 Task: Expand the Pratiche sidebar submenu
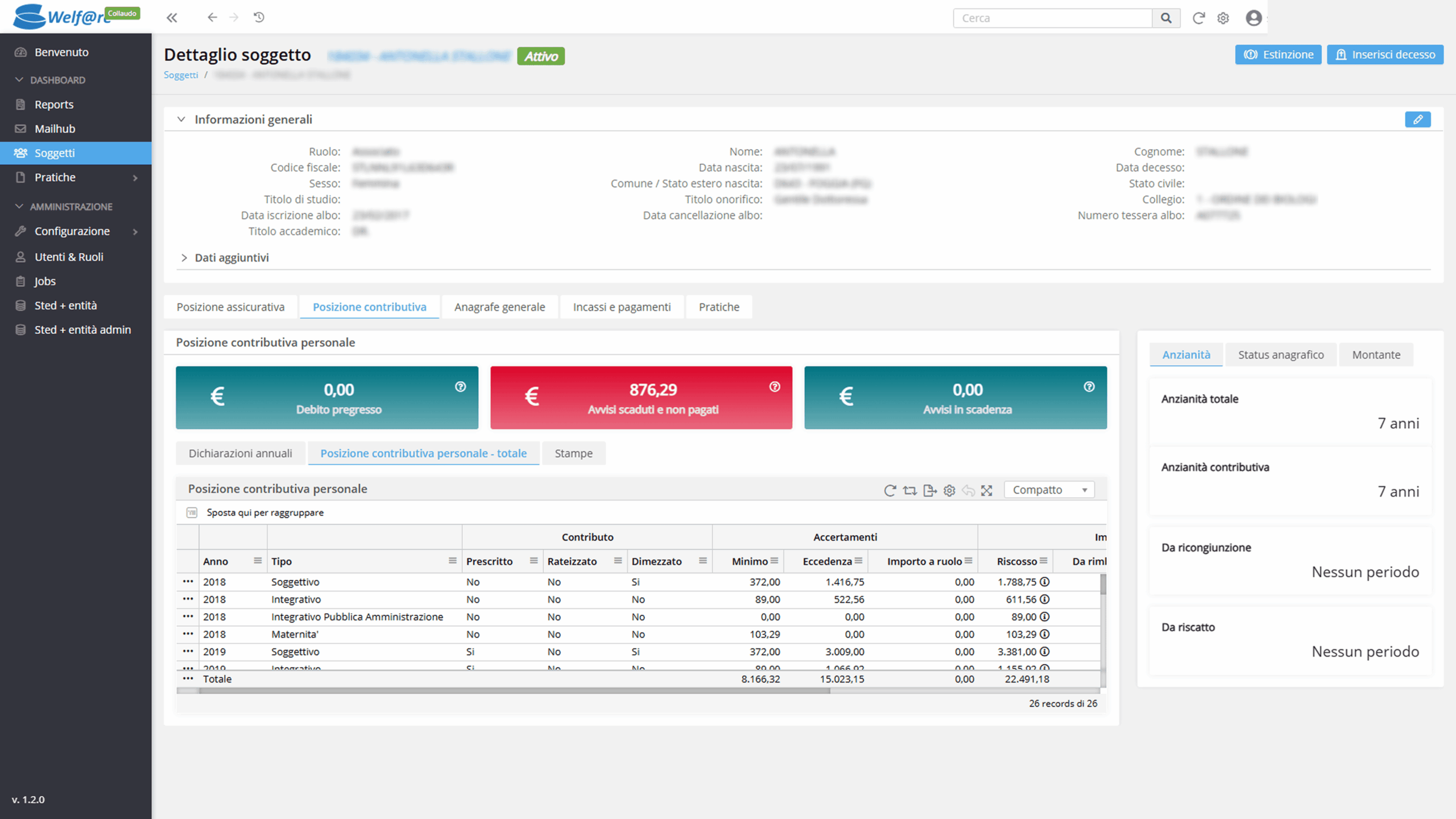point(135,178)
